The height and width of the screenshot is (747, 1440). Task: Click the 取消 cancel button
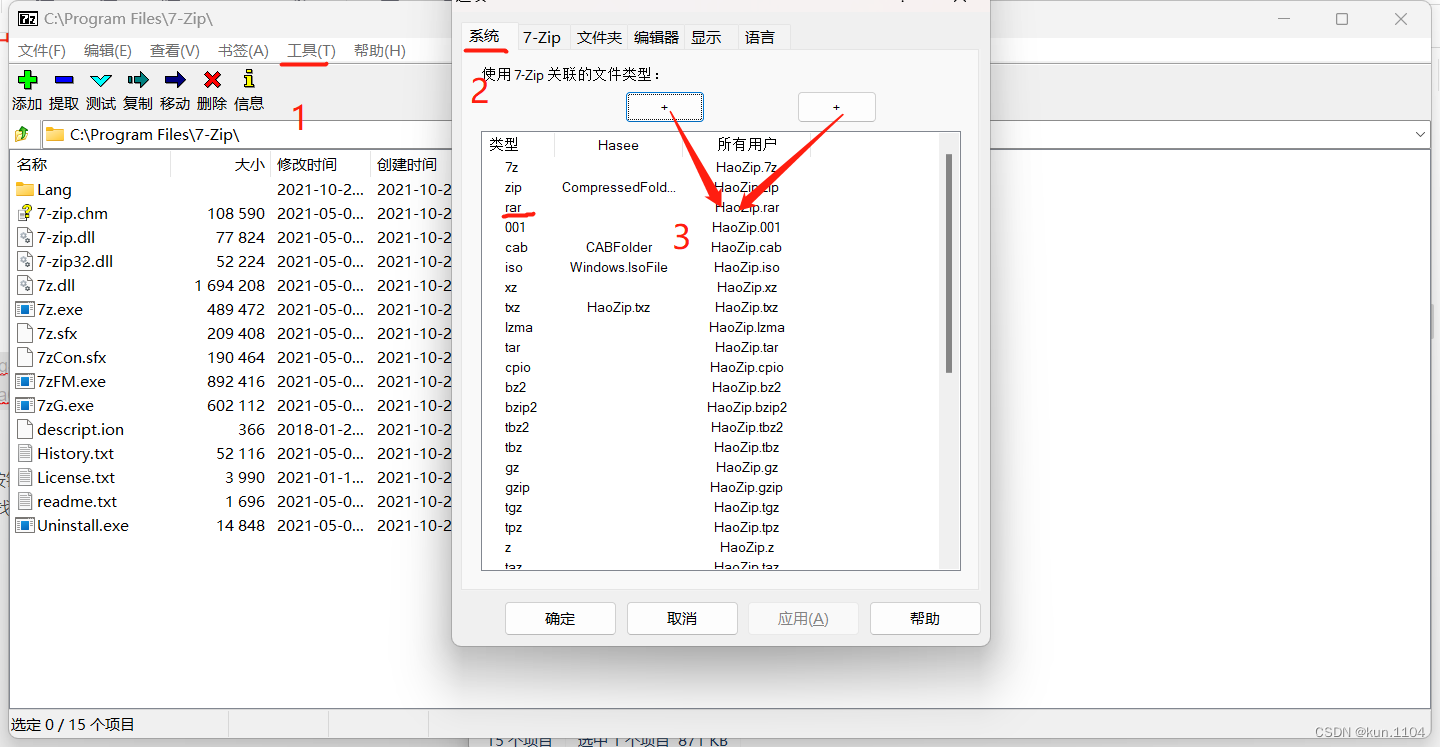pyautogui.click(x=682, y=618)
